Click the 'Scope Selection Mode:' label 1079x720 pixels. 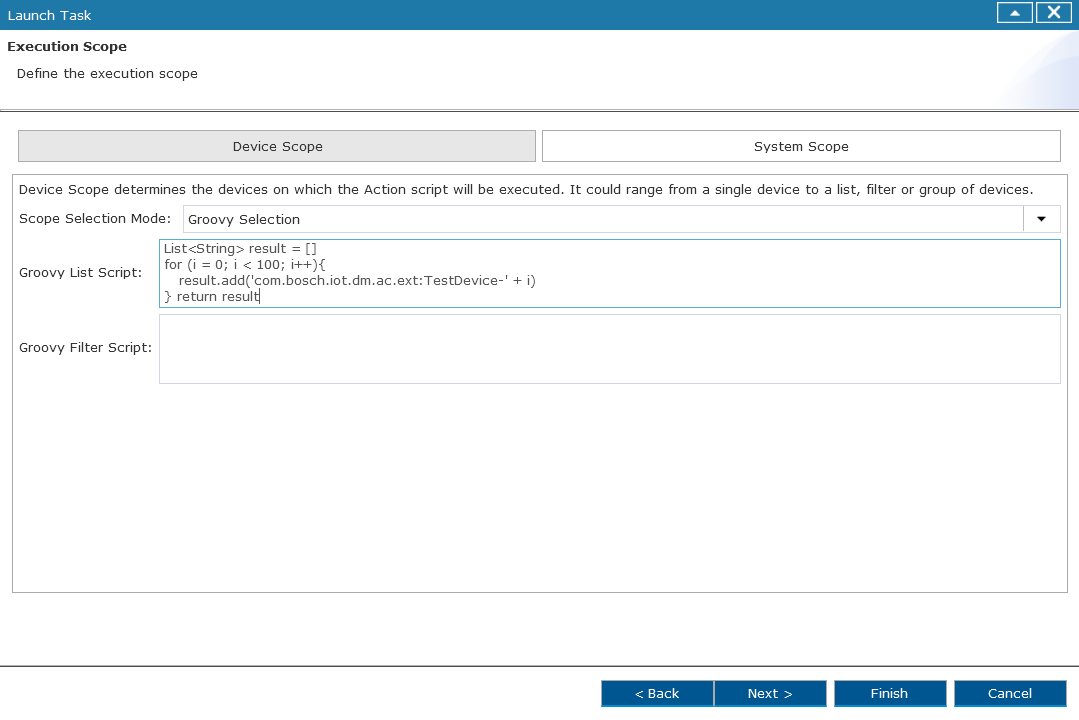click(x=95, y=218)
